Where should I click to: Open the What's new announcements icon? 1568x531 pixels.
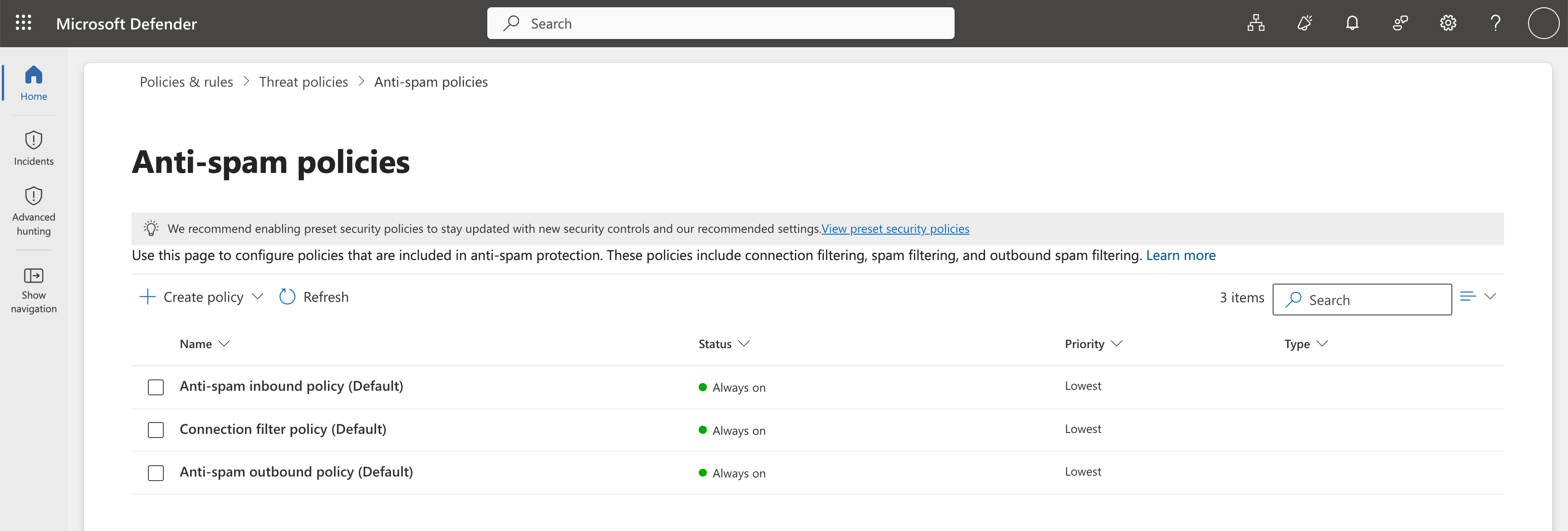(x=1304, y=23)
